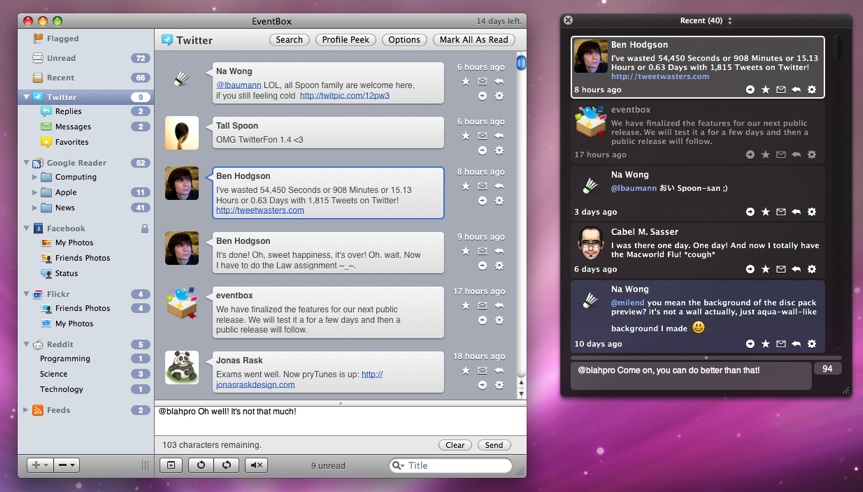Image resolution: width=863 pixels, height=492 pixels.
Task: Click the Facebook lock icon
Action: coord(144,228)
